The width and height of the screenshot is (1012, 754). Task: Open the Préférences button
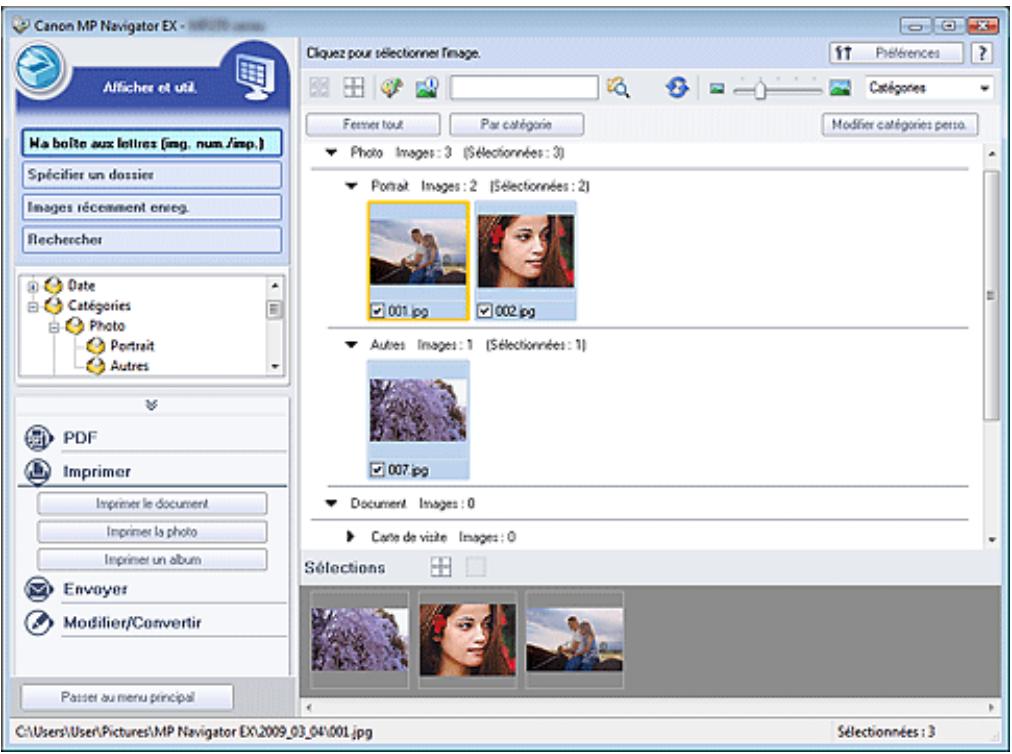click(x=896, y=53)
